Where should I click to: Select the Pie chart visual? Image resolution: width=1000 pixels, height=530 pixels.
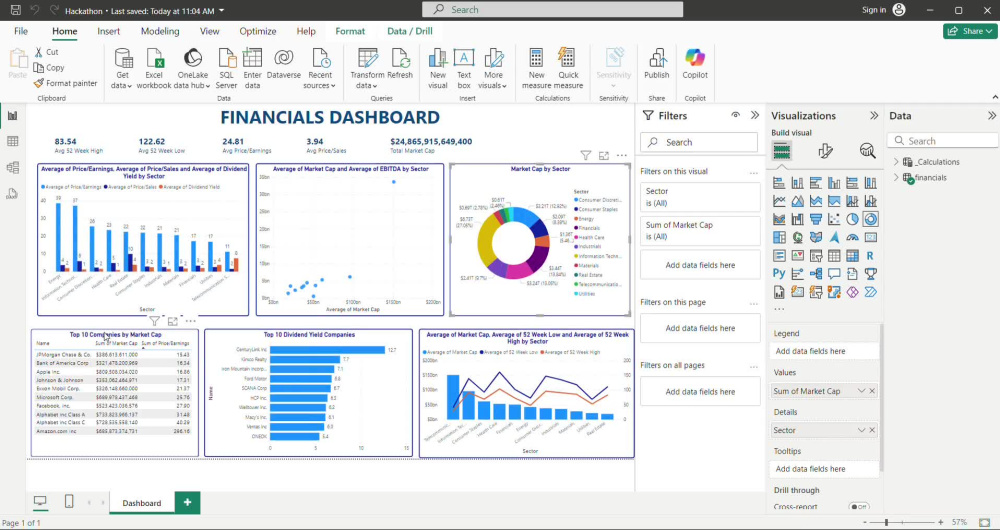click(x=853, y=219)
